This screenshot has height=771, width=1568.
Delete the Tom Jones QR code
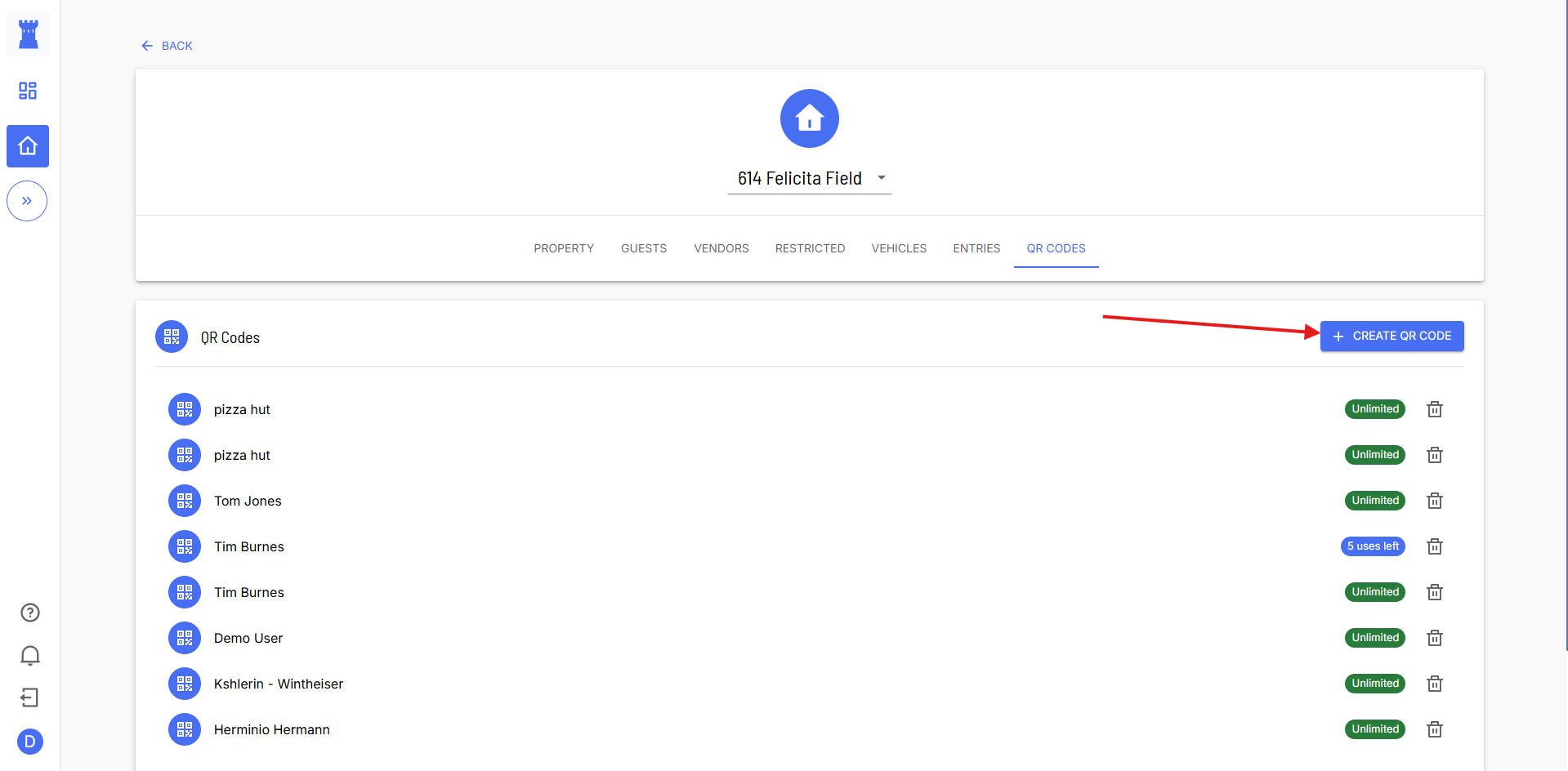[1434, 501]
